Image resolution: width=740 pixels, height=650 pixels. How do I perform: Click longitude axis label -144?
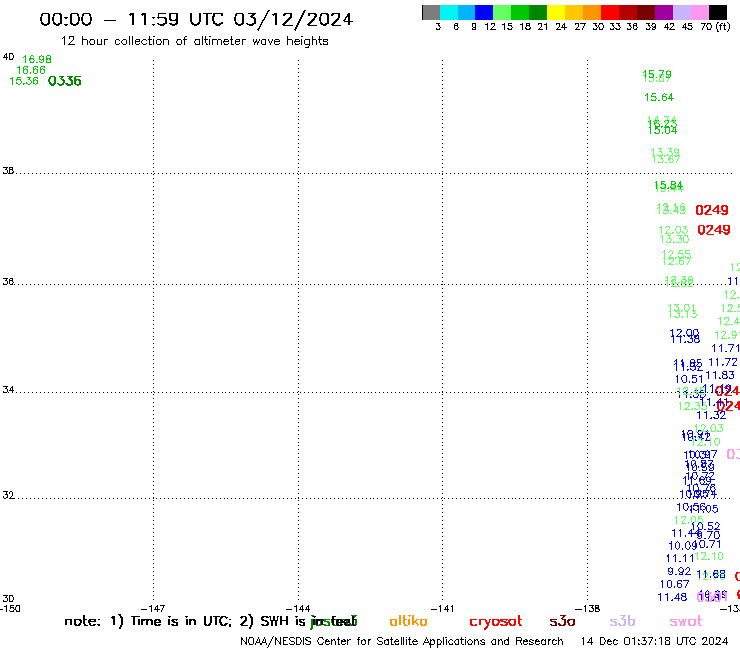(x=298, y=609)
